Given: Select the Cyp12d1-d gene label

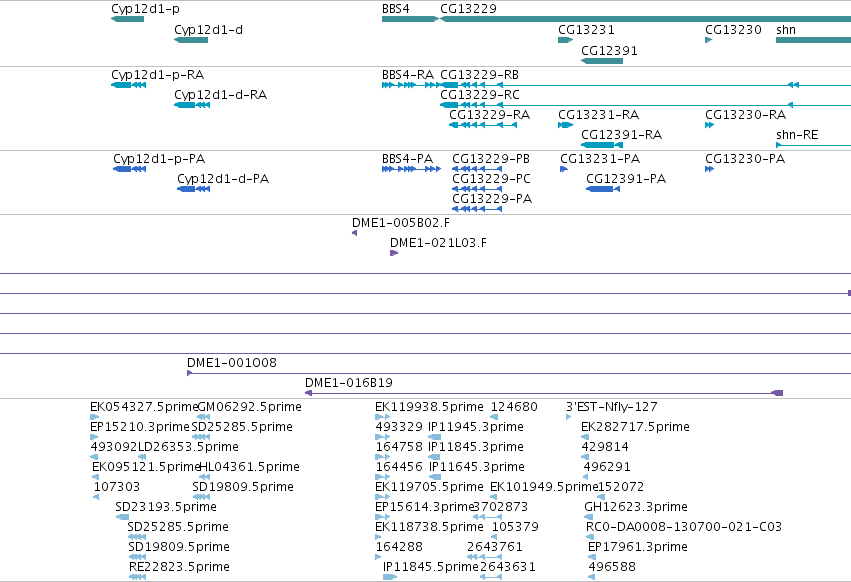Looking at the screenshot, I should pos(208,30).
